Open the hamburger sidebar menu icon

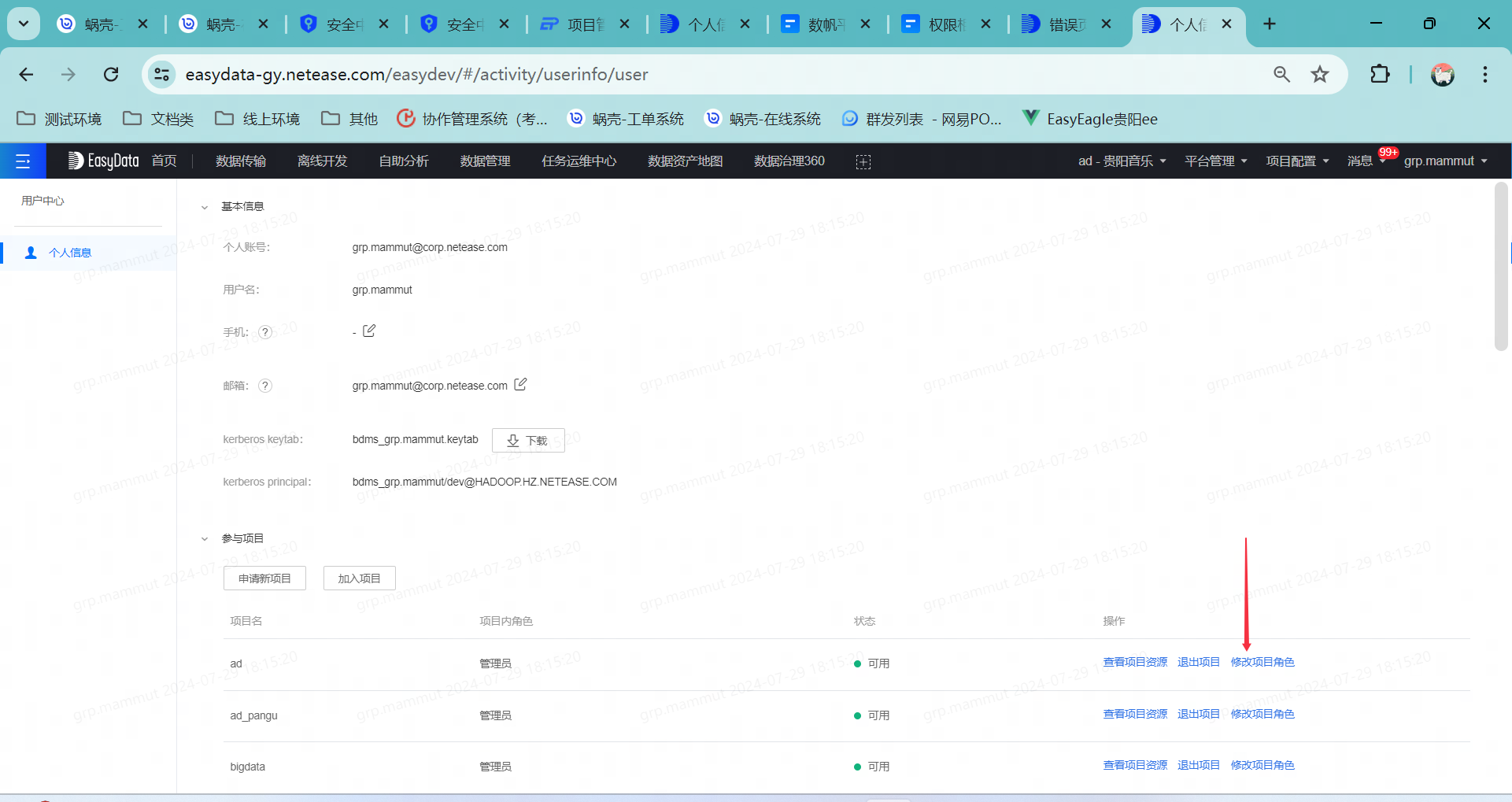[23, 161]
